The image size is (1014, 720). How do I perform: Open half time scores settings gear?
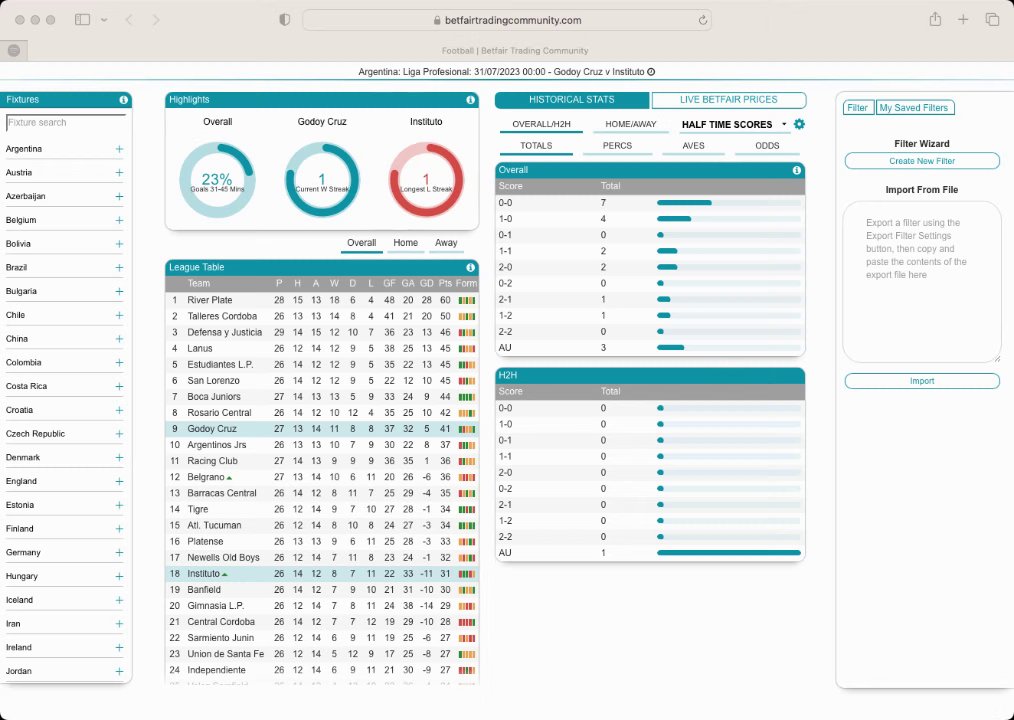point(799,124)
